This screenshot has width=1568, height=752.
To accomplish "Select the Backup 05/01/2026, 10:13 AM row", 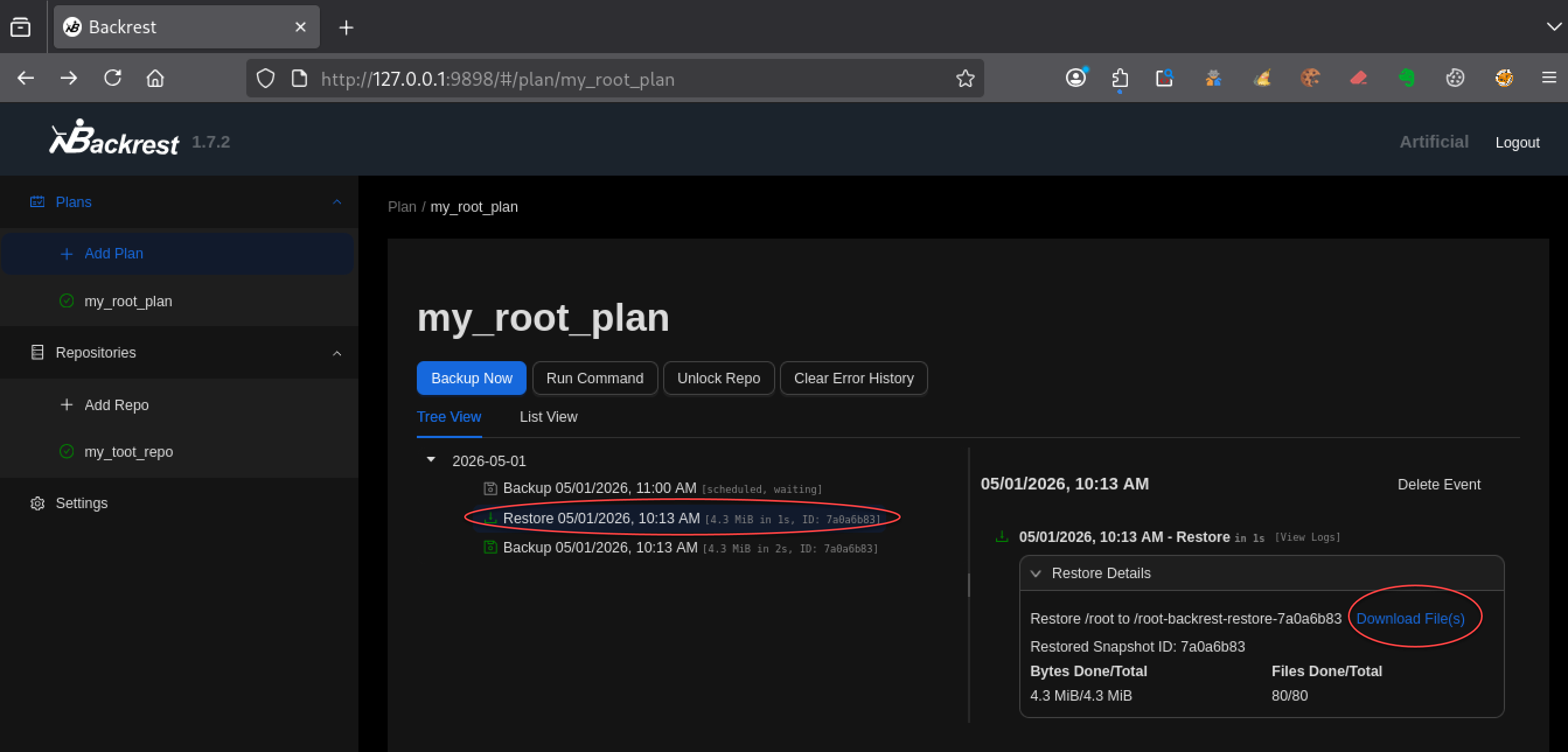I will coord(681,548).
